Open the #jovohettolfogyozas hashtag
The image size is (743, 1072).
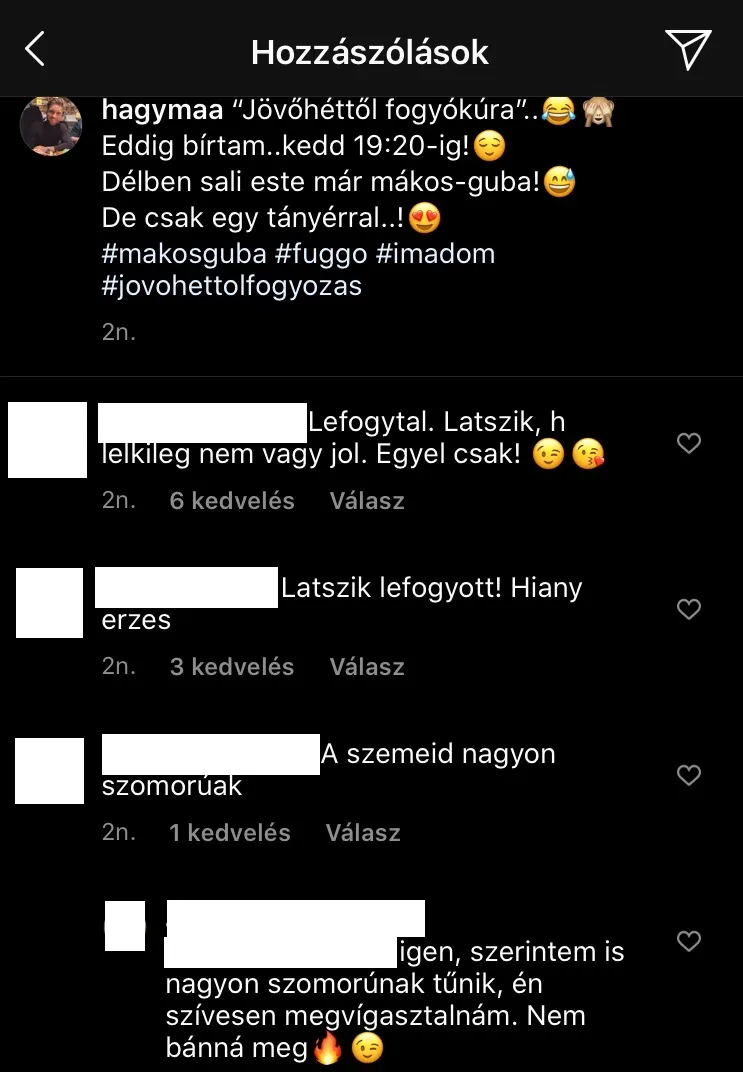pyautogui.click(x=232, y=286)
